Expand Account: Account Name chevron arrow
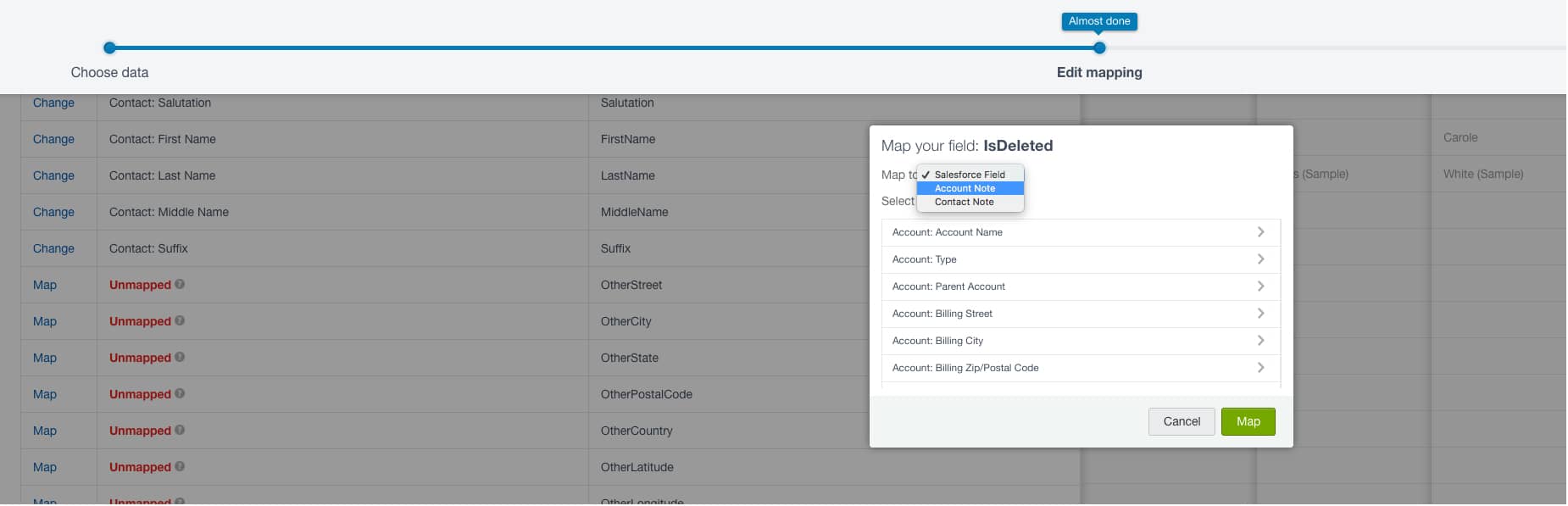 click(1260, 232)
